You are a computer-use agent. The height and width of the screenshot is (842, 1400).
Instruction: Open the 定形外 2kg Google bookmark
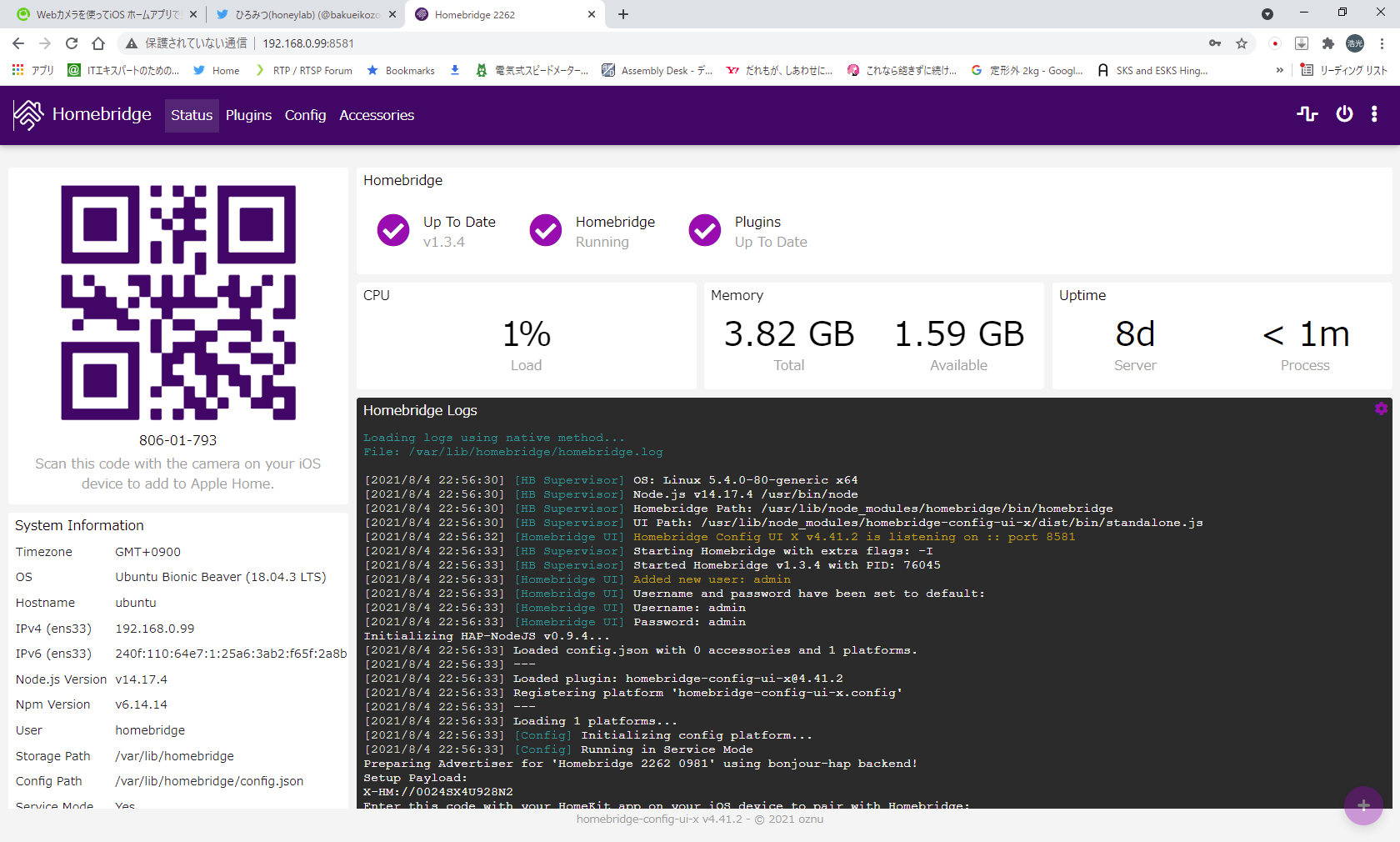(1027, 71)
